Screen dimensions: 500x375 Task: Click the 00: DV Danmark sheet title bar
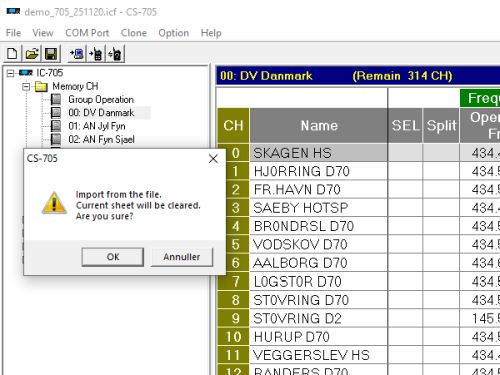[358, 76]
